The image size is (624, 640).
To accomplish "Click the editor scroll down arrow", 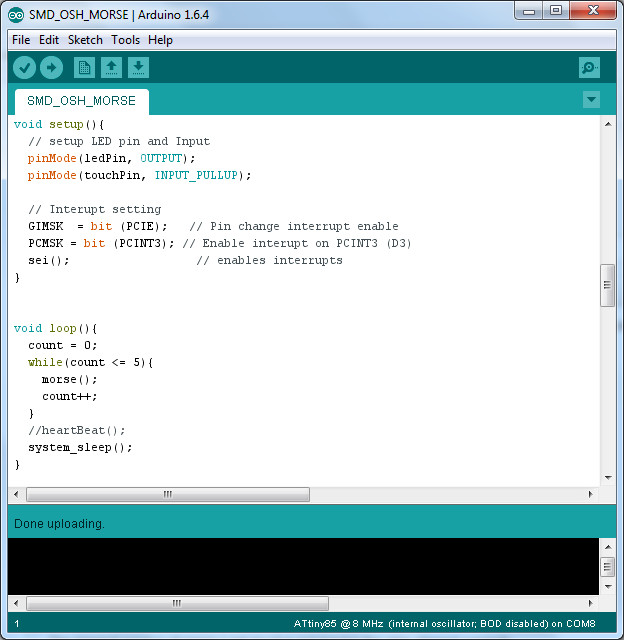I will [608, 477].
